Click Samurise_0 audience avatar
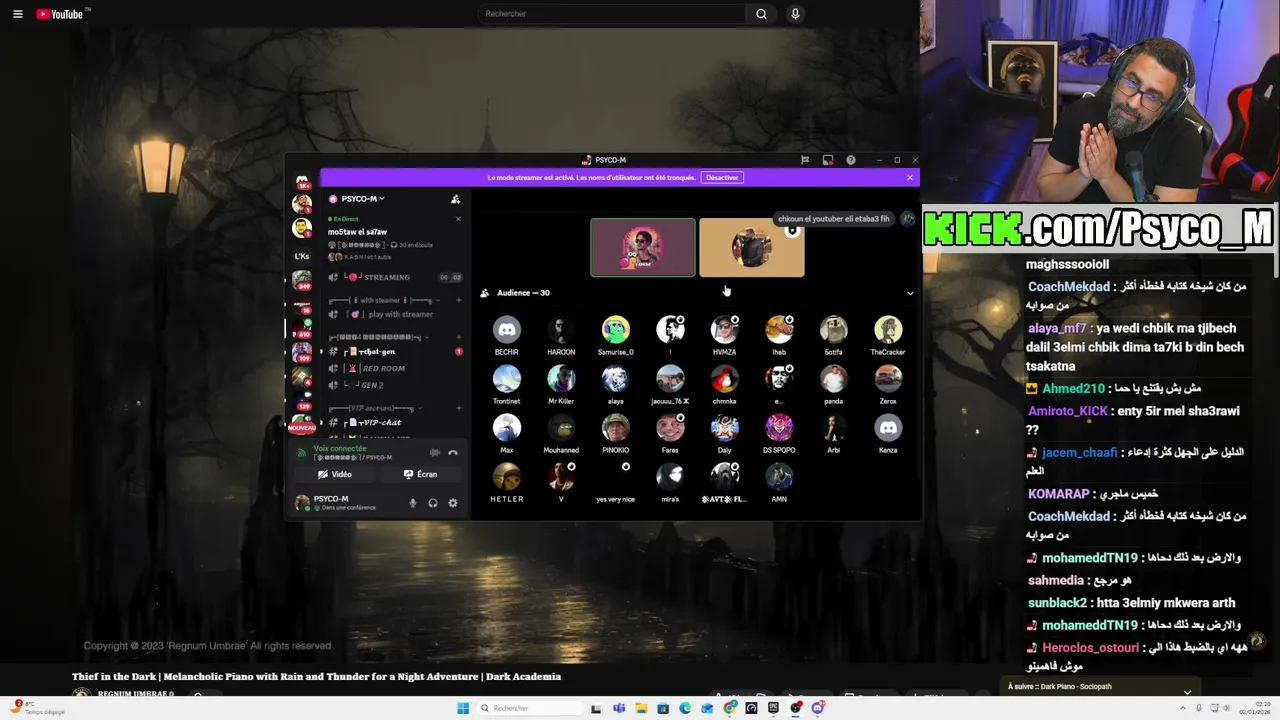Image resolution: width=1280 pixels, height=720 pixels. pyautogui.click(x=616, y=330)
